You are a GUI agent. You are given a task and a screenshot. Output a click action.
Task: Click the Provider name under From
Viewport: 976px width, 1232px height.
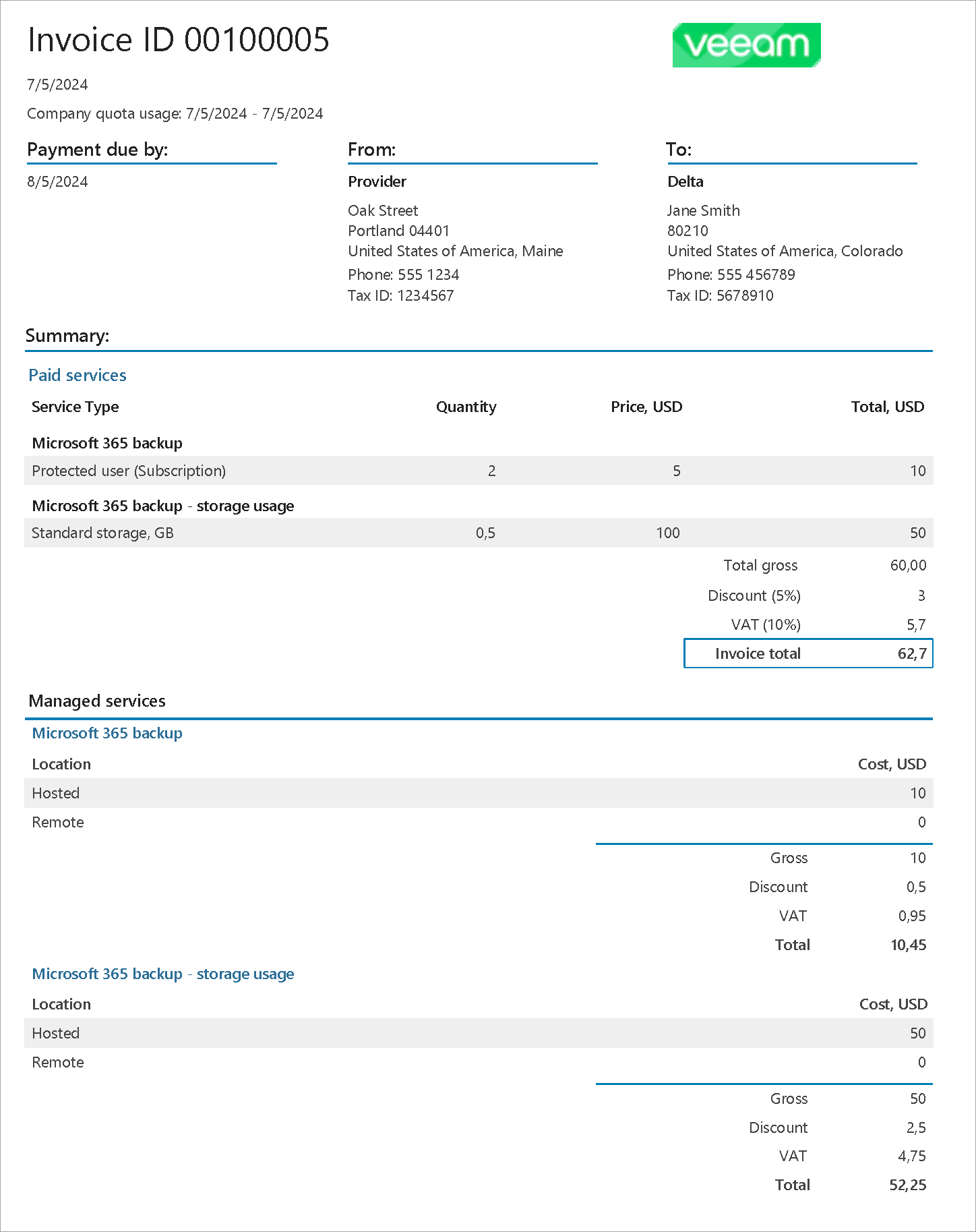coord(377,181)
